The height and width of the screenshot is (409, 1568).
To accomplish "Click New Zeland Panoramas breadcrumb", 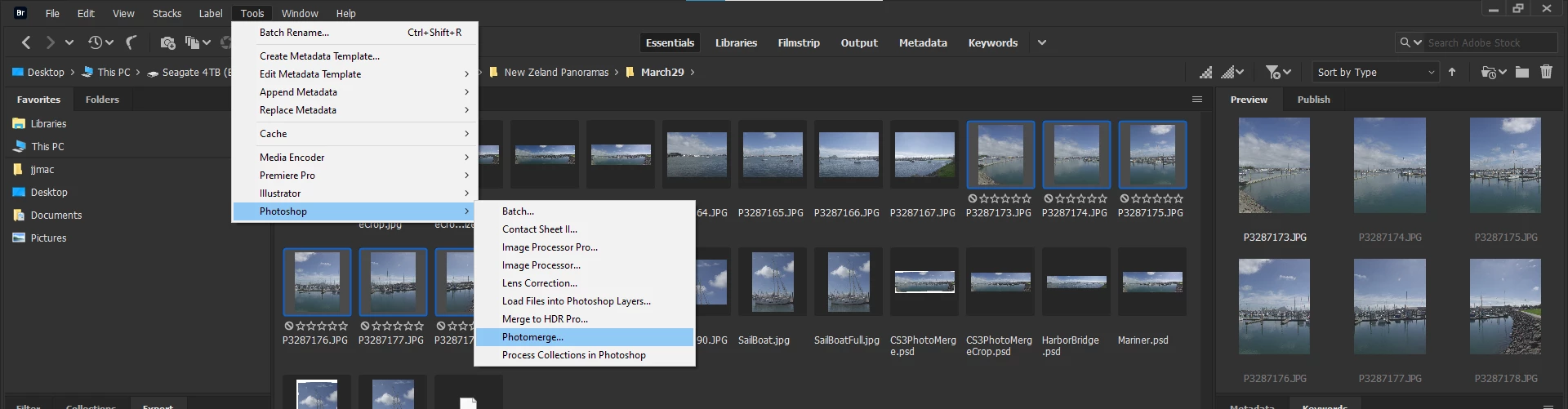I will [556, 73].
